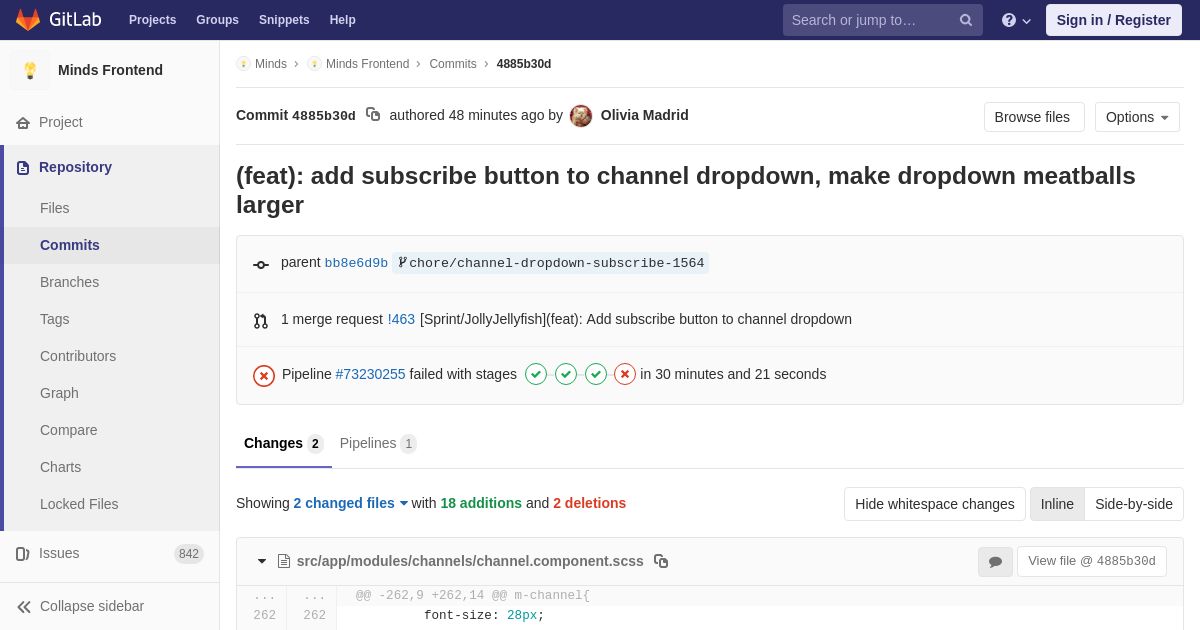
Task: Open the help menu dropdown arrow
Action: (1027, 21)
